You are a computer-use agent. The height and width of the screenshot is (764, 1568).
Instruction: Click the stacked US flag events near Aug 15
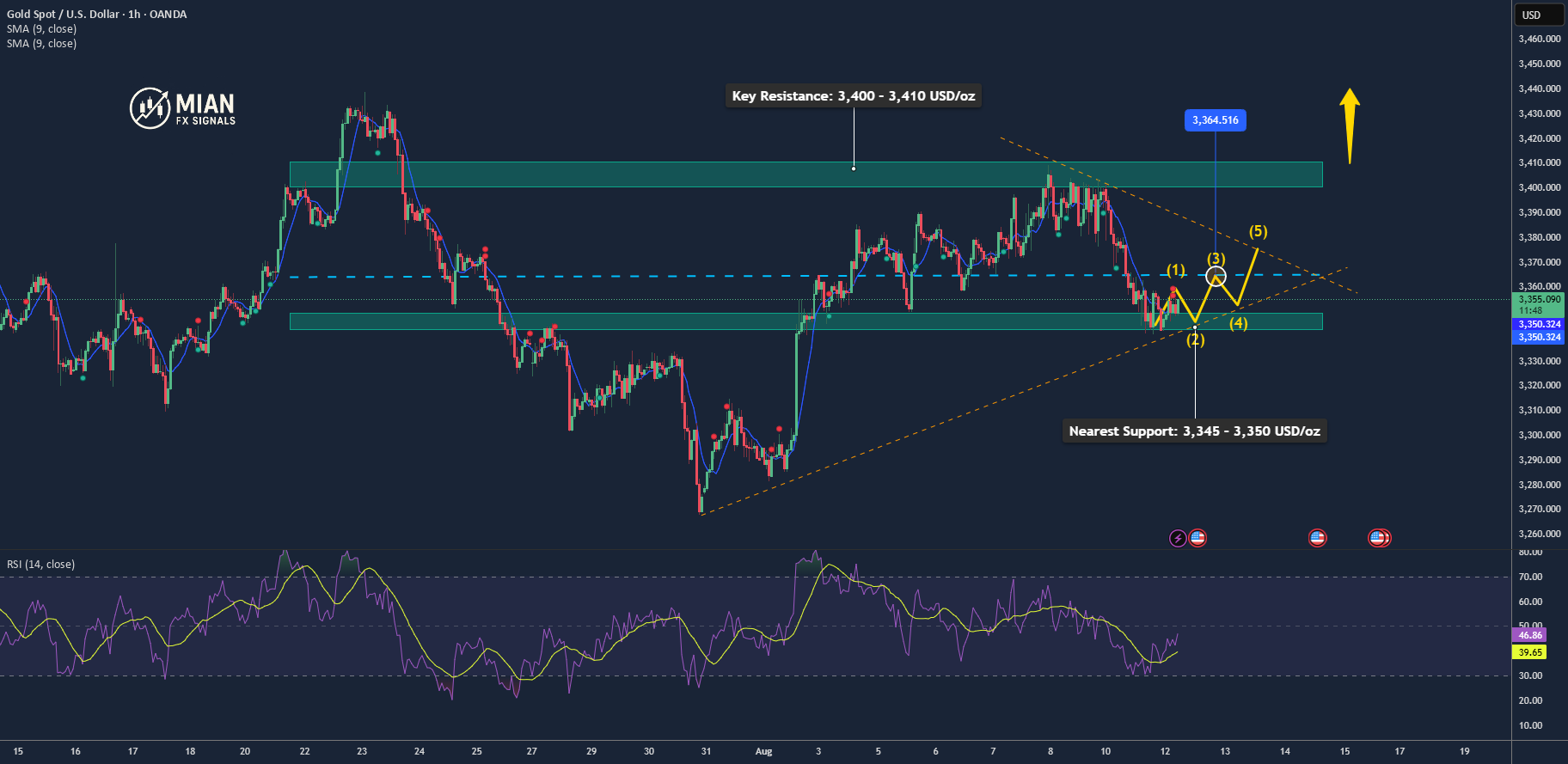[1379, 538]
